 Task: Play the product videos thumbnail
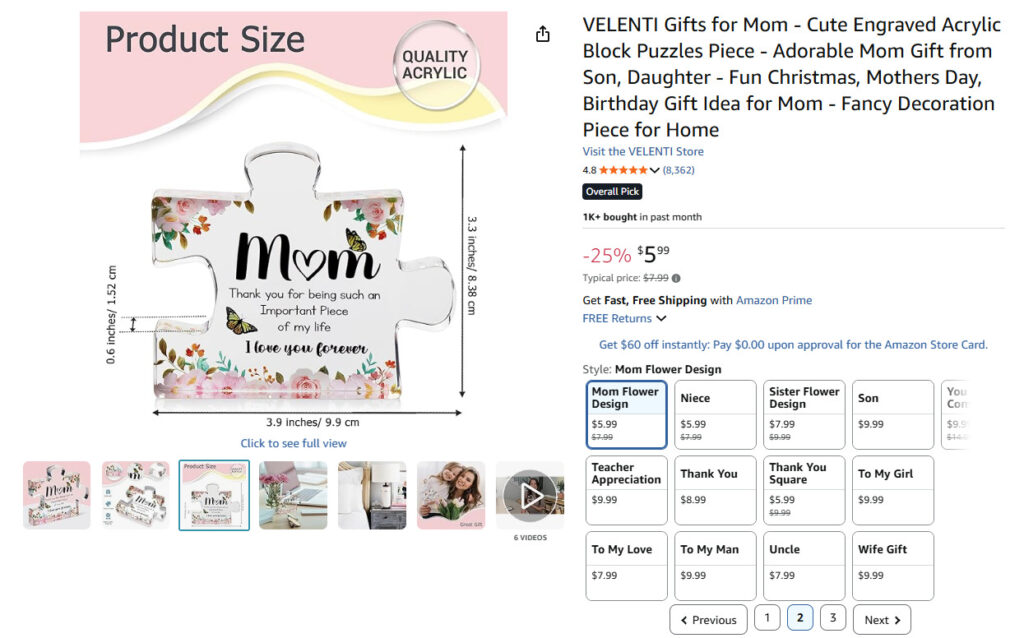click(x=530, y=495)
